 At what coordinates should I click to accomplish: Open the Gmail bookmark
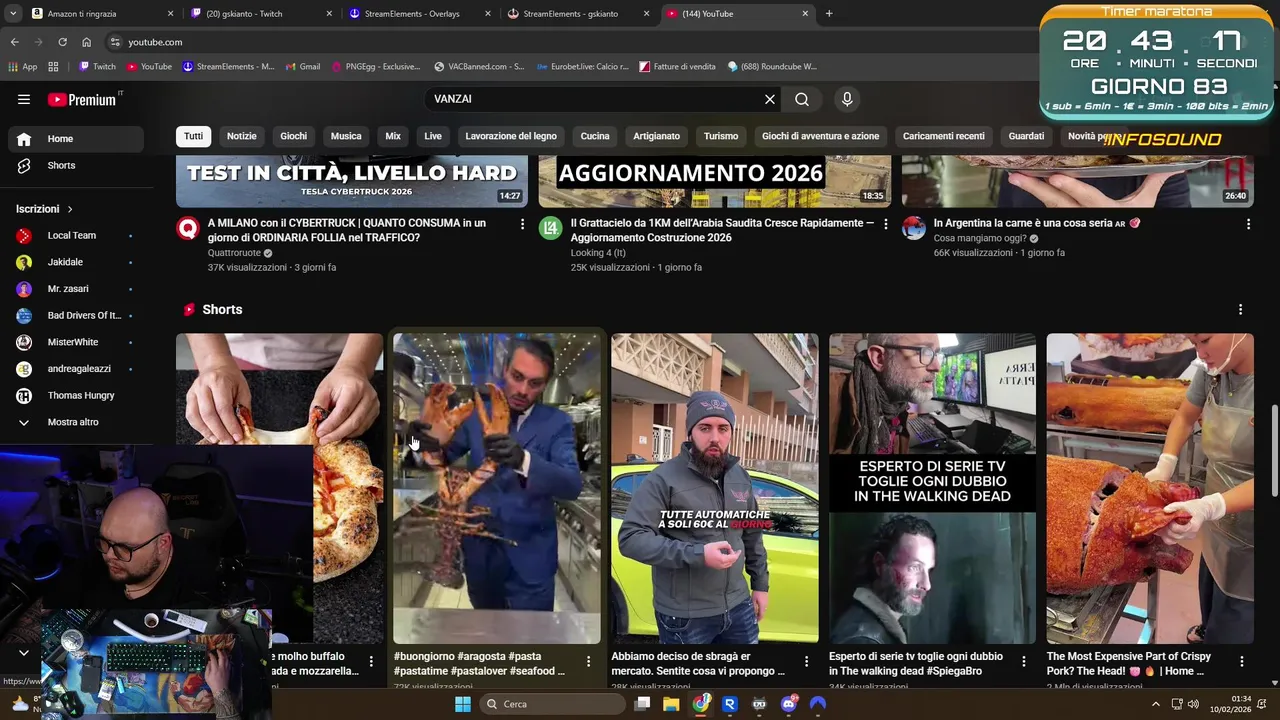(x=302, y=67)
